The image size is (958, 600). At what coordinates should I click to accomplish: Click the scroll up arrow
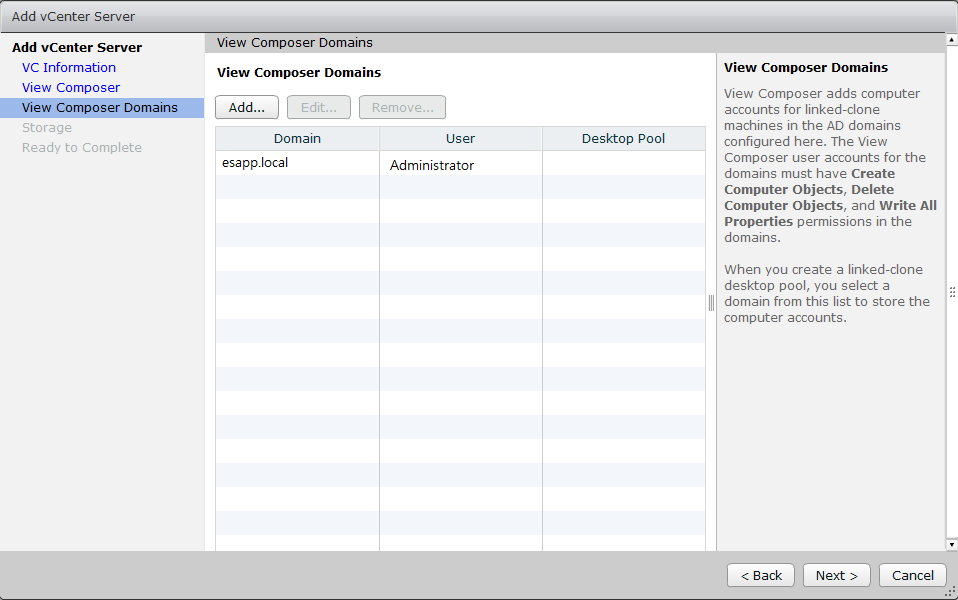click(952, 39)
